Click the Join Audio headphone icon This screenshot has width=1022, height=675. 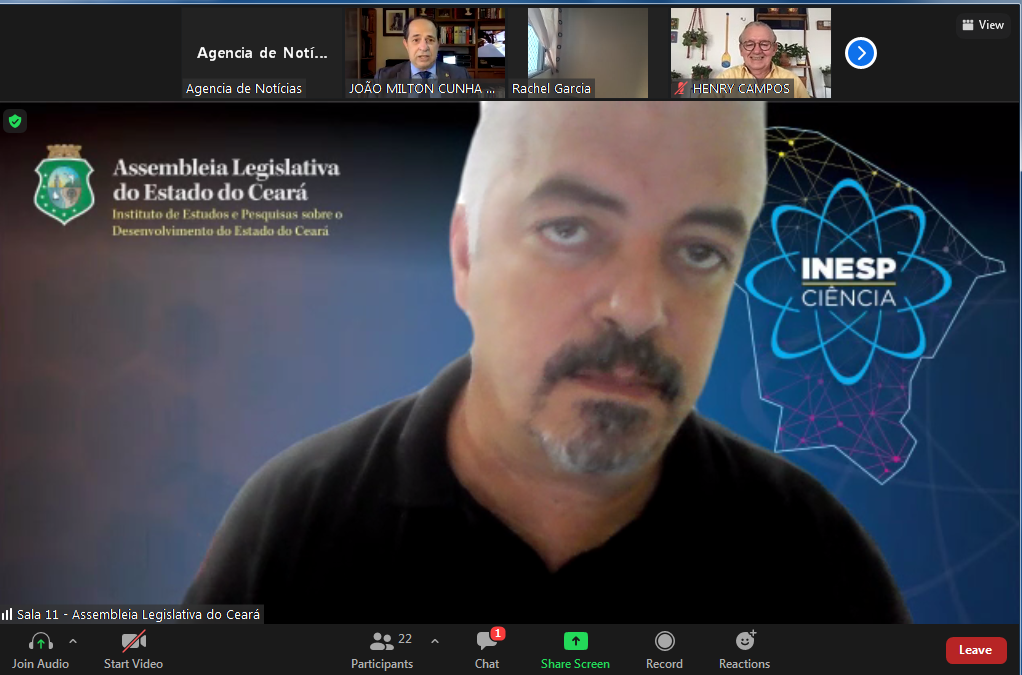40,642
